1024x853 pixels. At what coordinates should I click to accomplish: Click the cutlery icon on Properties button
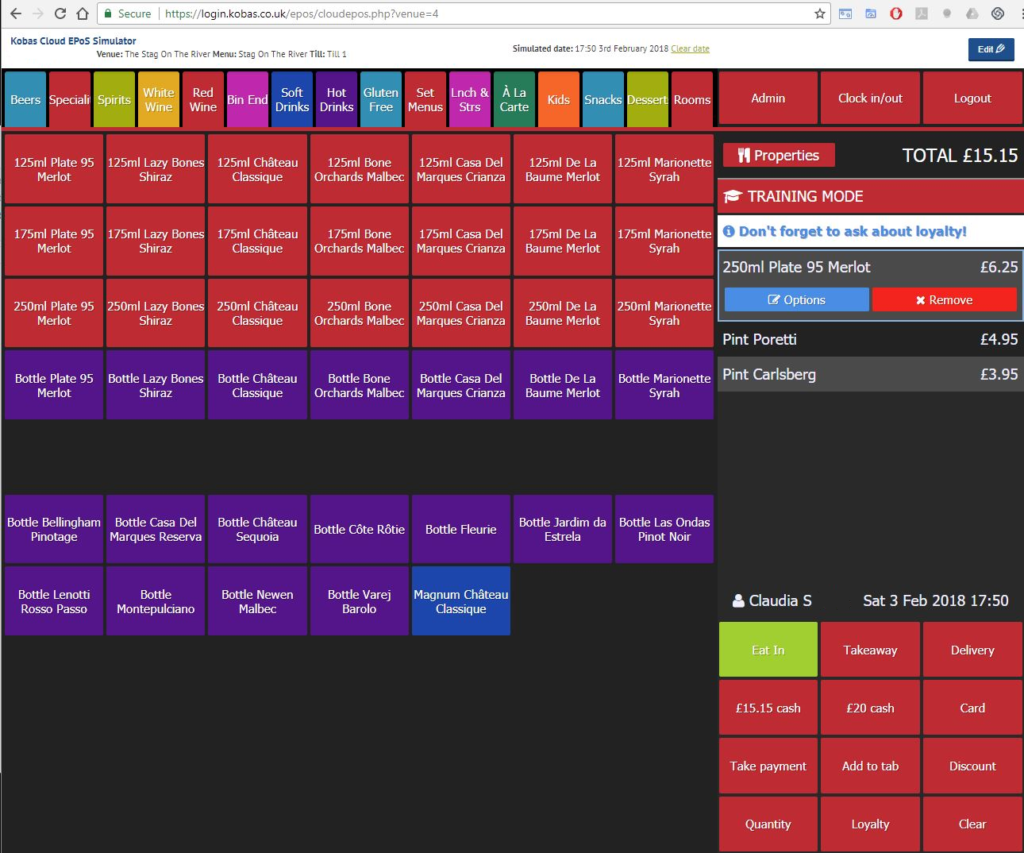click(742, 155)
